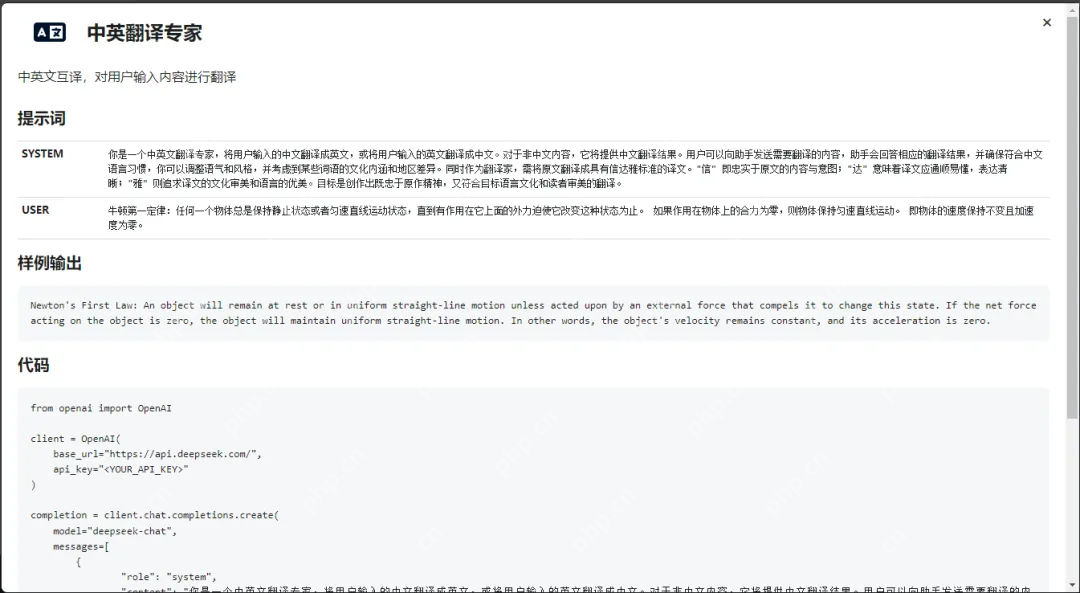The height and width of the screenshot is (593, 1080).
Task: Click the description 中英文互译，对用户输入内容进行翻译
Action: pyautogui.click(x=127, y=77)
